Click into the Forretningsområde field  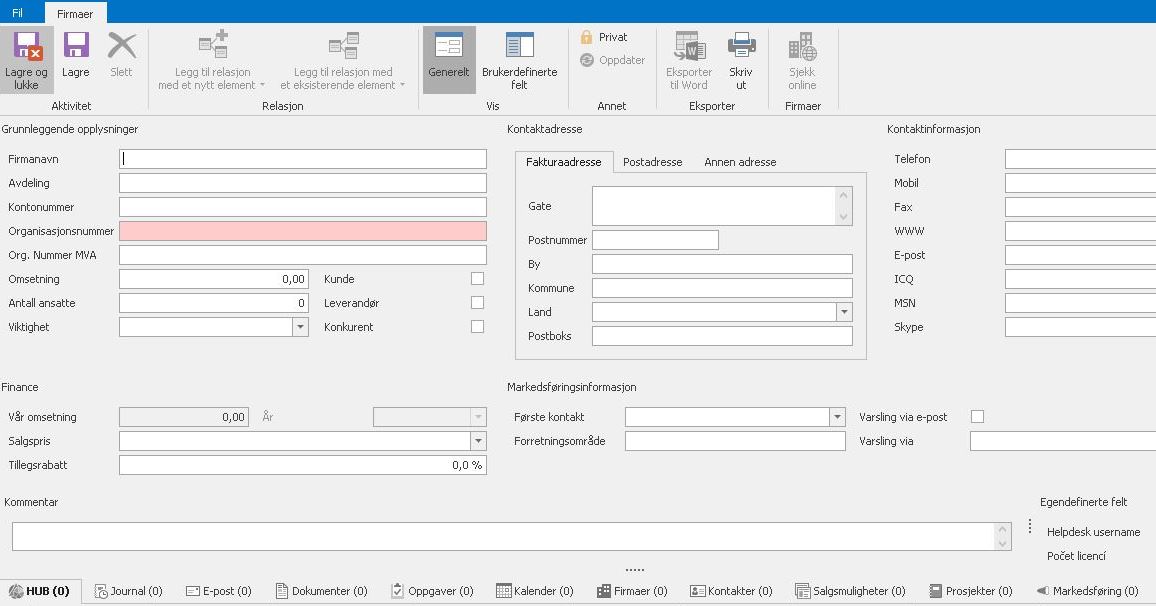(735, 441)
